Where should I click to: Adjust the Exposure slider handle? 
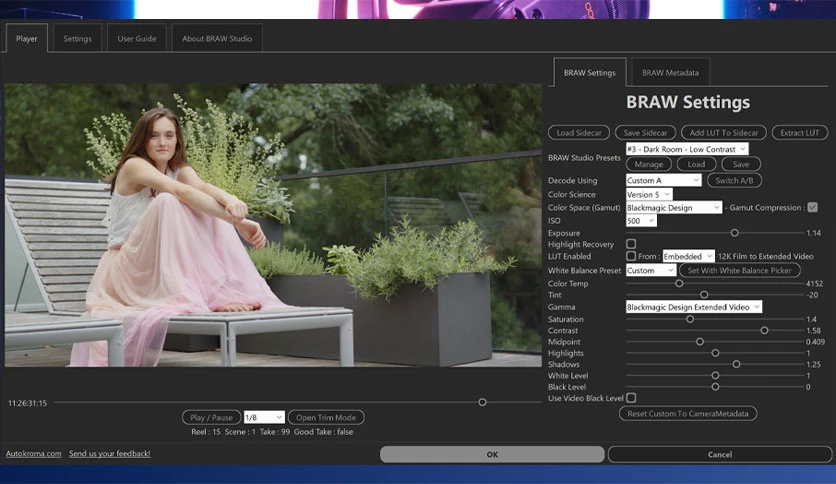pos(735,233)
